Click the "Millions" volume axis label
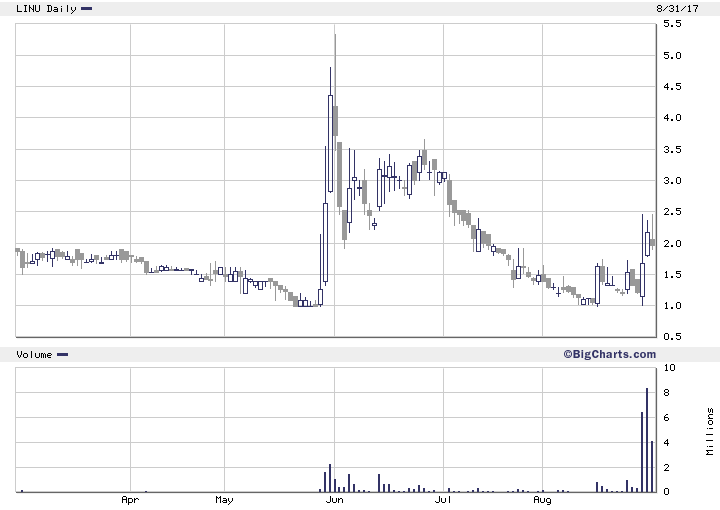This screenshot has width=720, height=510. [710, 431]
